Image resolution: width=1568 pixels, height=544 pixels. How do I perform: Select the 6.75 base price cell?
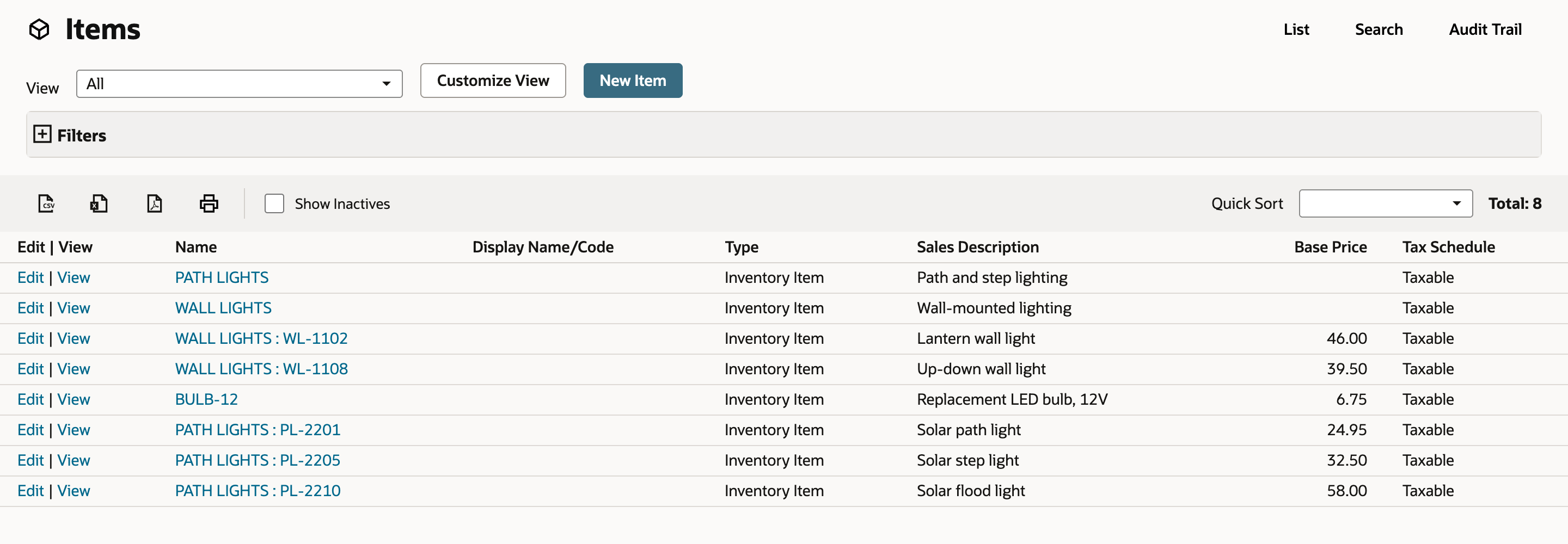(1351, 399)
